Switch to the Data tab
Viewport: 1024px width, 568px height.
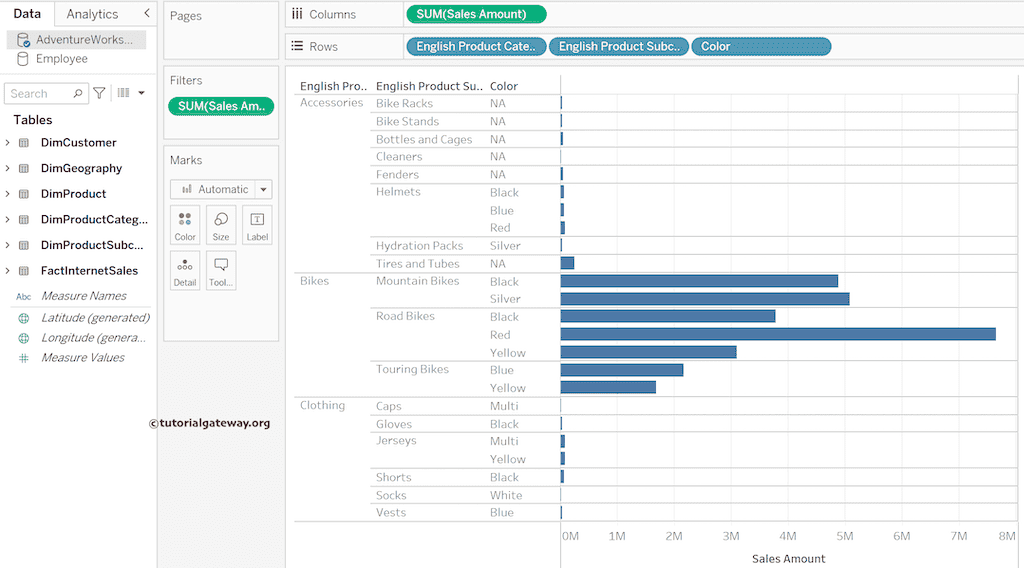[x=27, y=14]
